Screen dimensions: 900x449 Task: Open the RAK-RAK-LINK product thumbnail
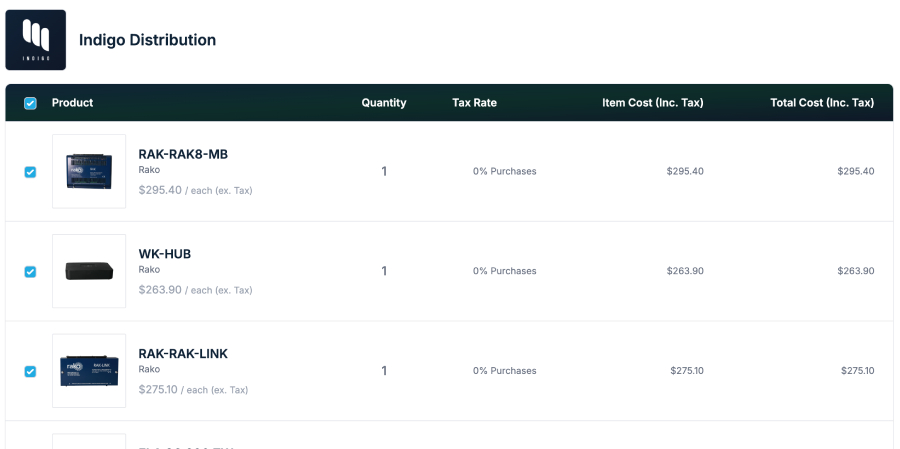(89, 370)
